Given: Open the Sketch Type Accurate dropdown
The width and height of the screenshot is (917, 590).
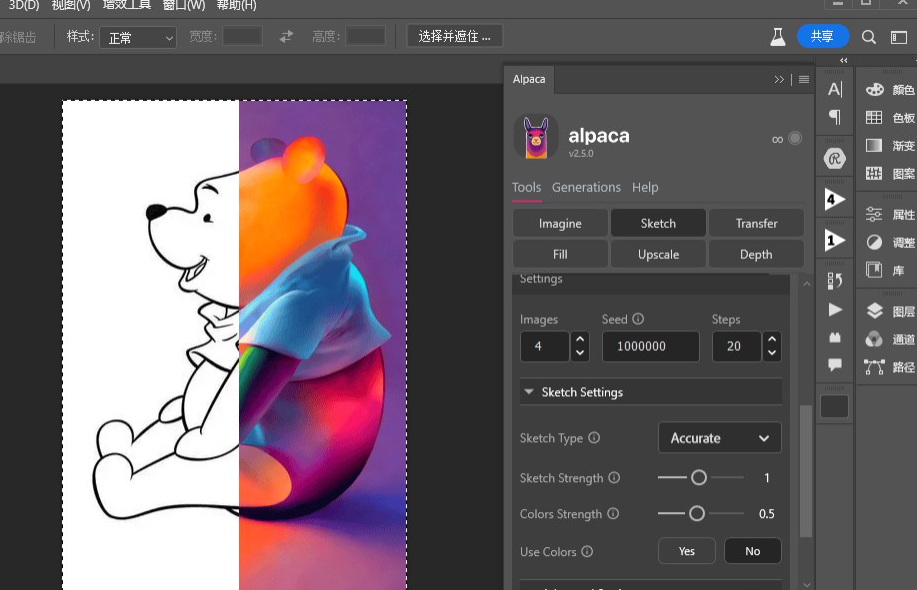Looking at the screenshot, I should 719,438.
